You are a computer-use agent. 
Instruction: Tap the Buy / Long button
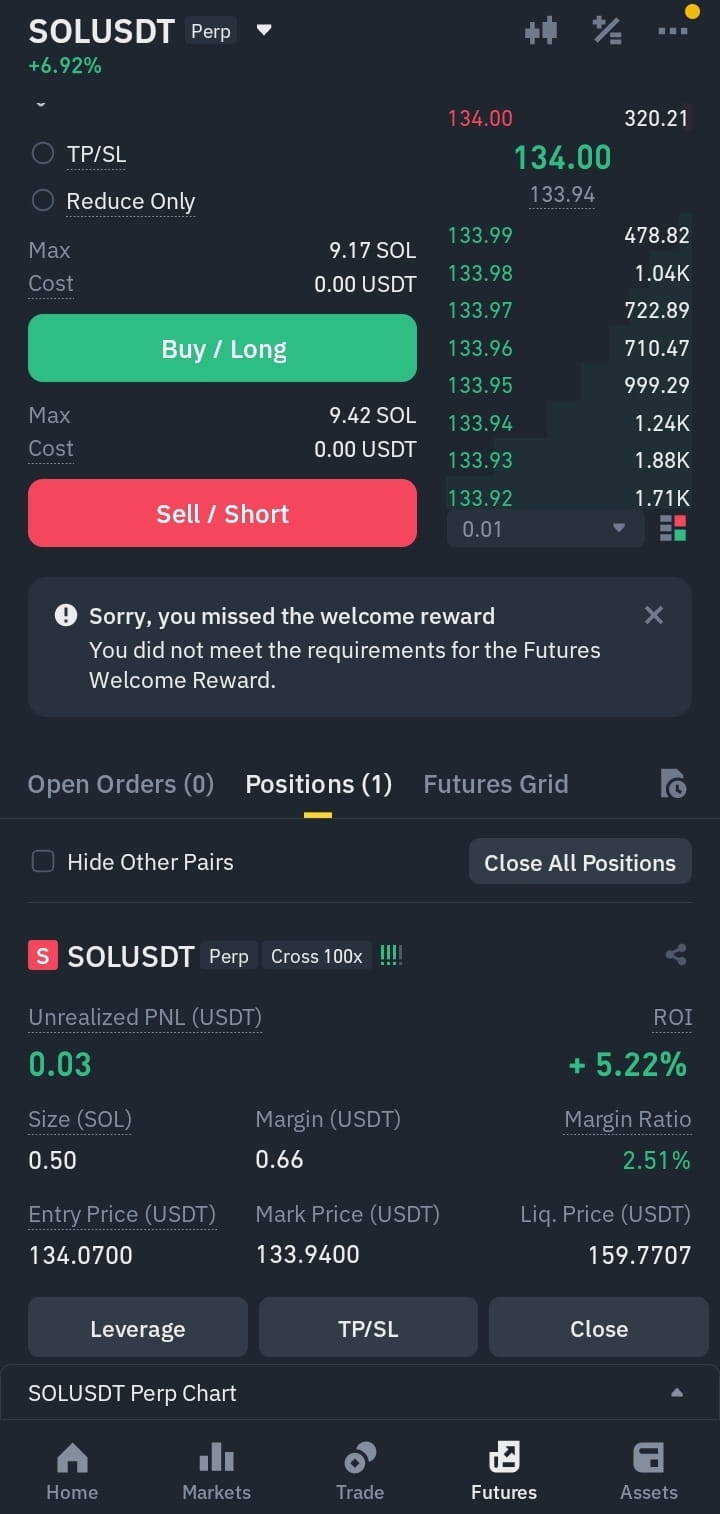pyautogui.click(x=222, y=348)
